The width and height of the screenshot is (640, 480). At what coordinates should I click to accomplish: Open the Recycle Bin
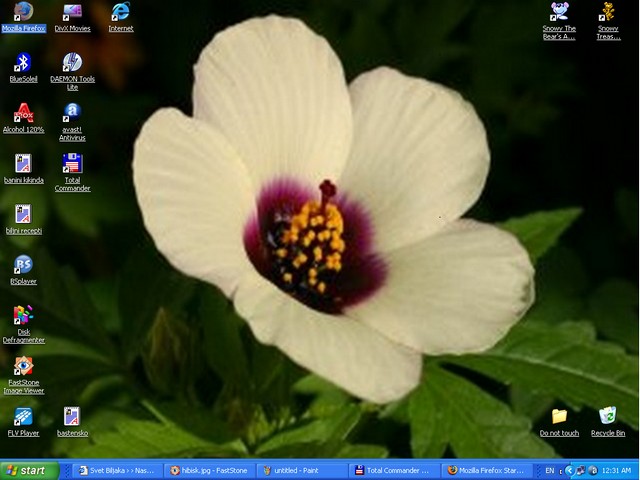[x=607, y=416]
